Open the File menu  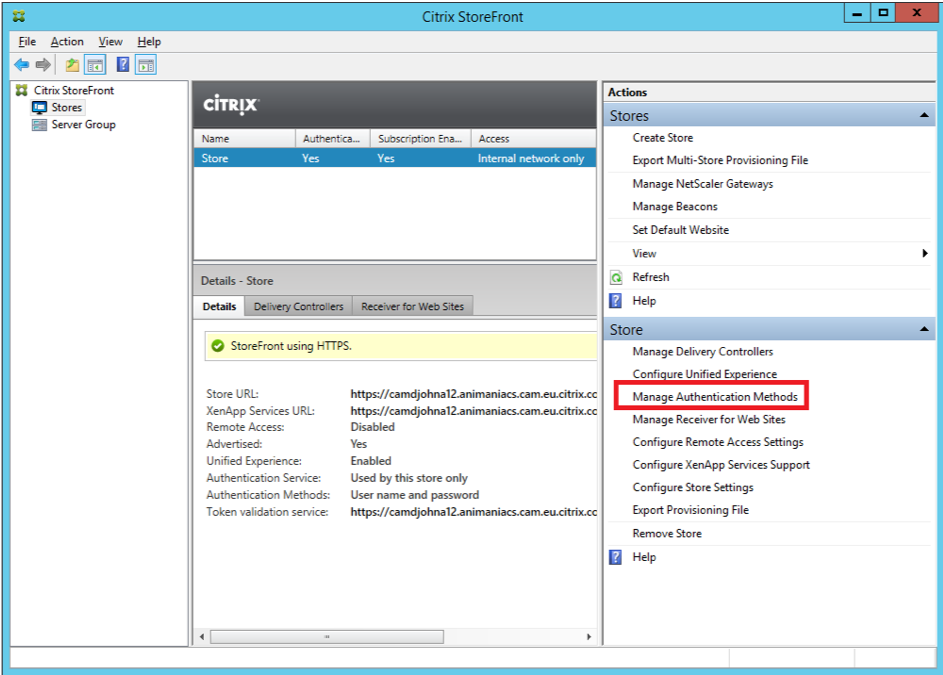point(27,42)
